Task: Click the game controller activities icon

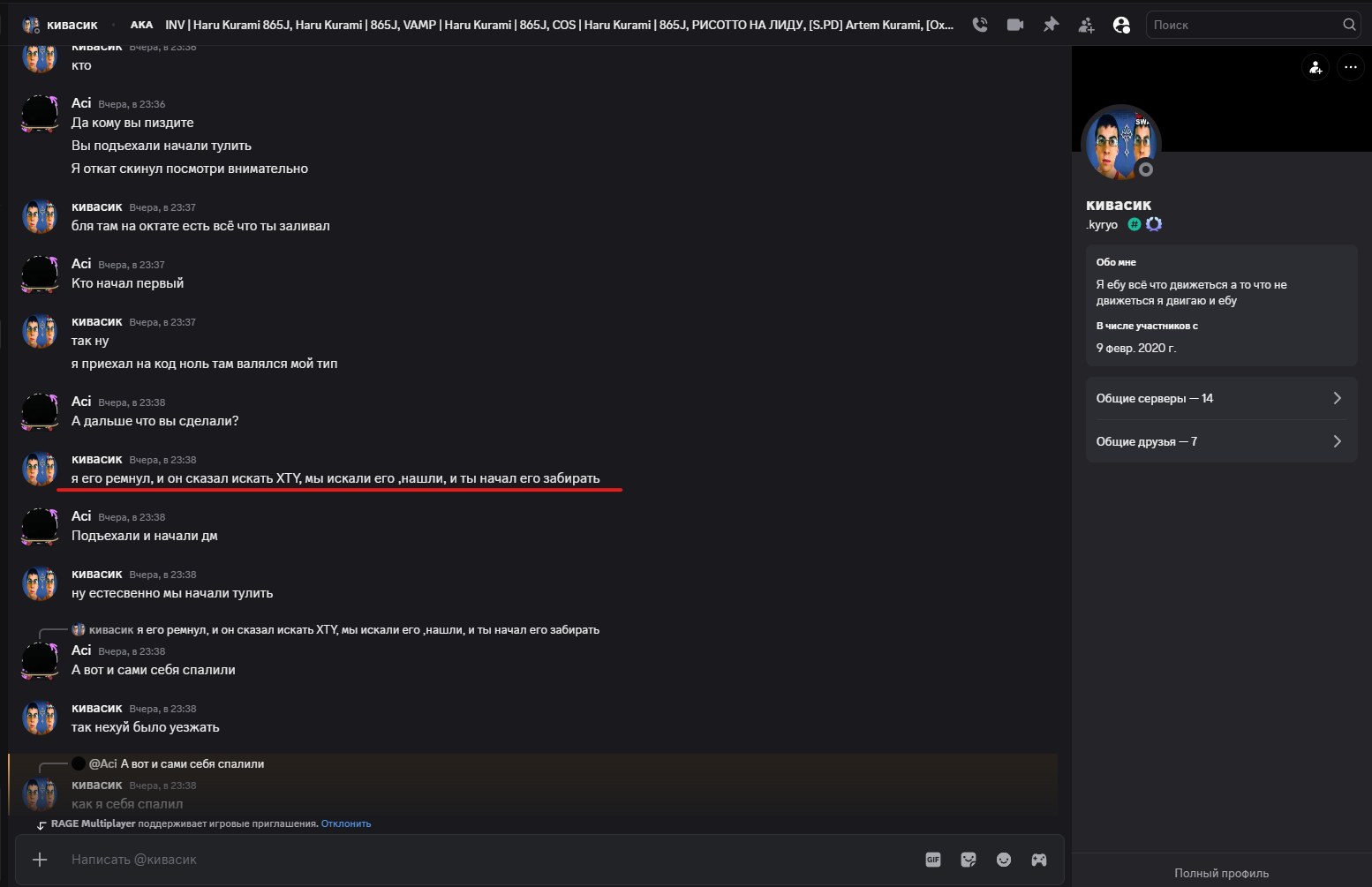Action: point(1039,860)
